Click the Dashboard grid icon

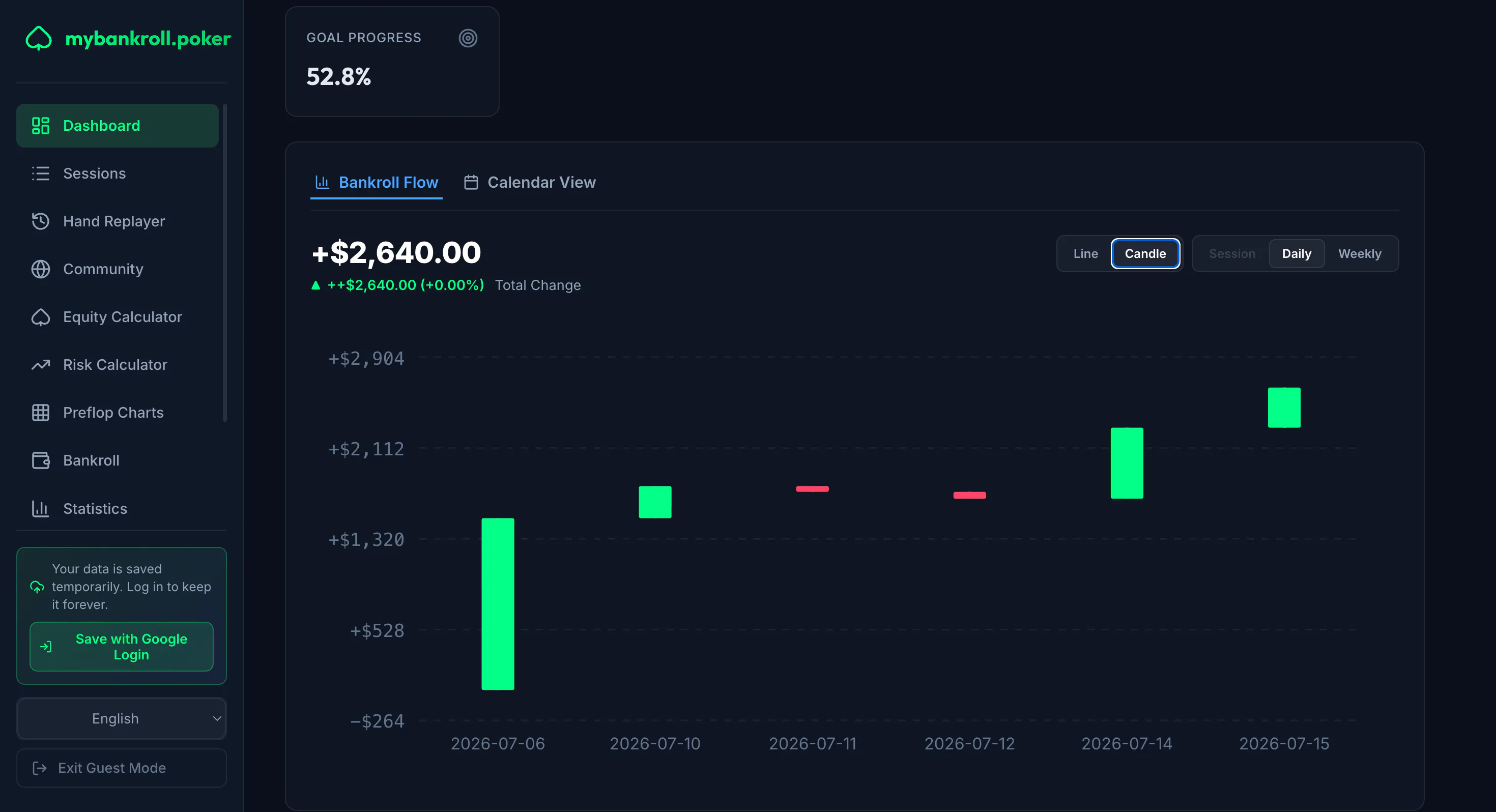(41, 126)
